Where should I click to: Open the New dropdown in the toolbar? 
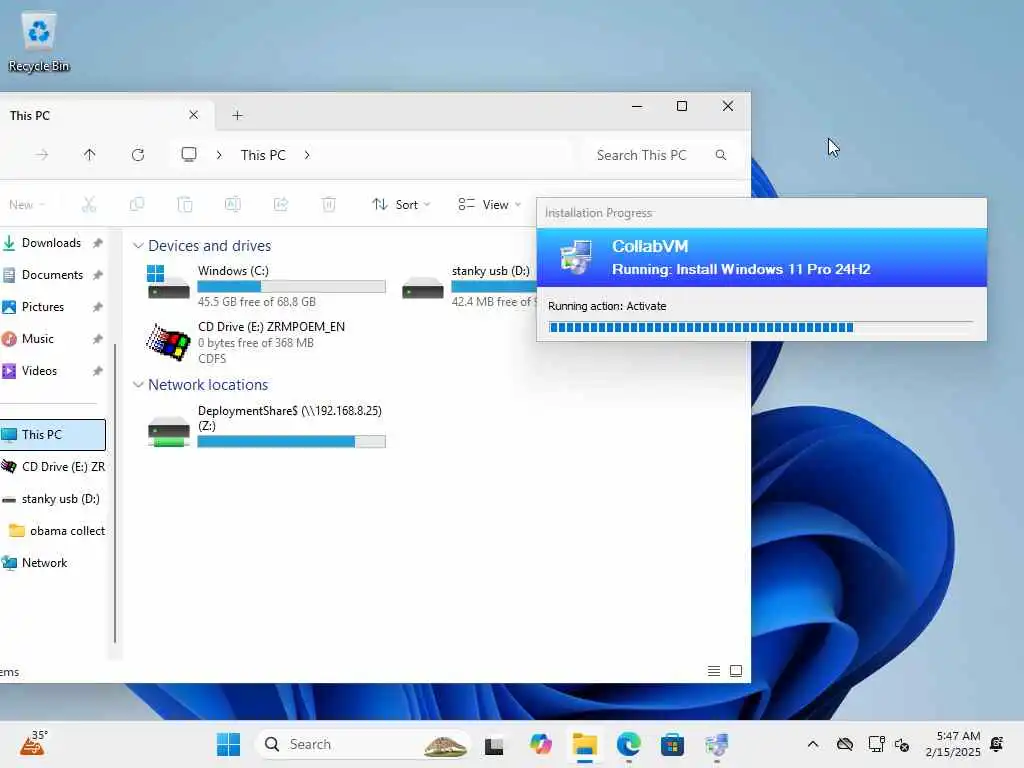click(x=26, y=204)
